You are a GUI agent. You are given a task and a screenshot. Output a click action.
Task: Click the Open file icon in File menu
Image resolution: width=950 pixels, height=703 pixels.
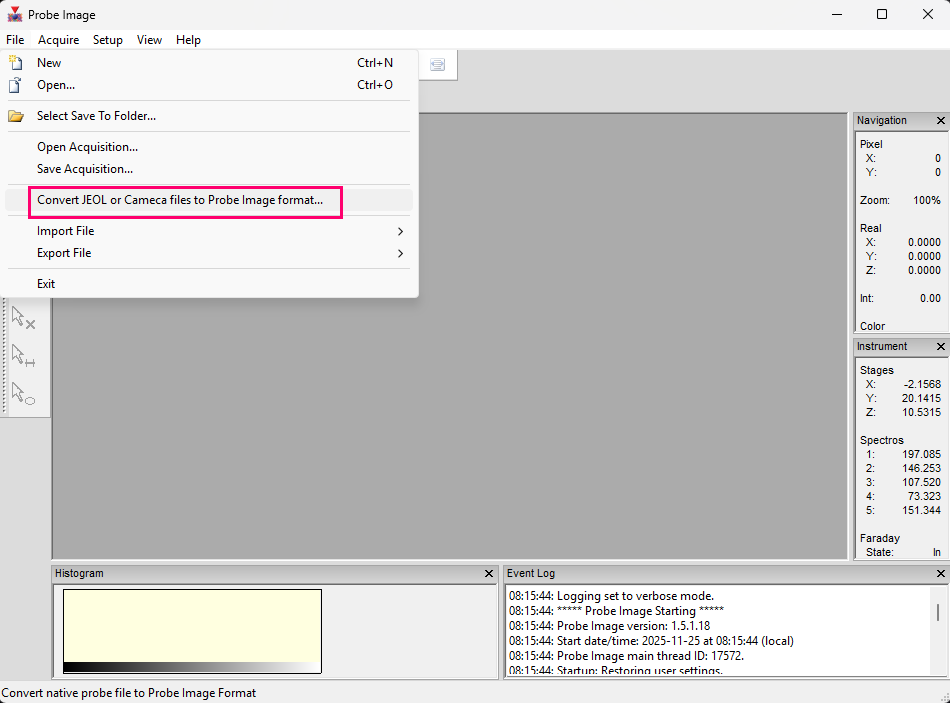coord(16,85)
